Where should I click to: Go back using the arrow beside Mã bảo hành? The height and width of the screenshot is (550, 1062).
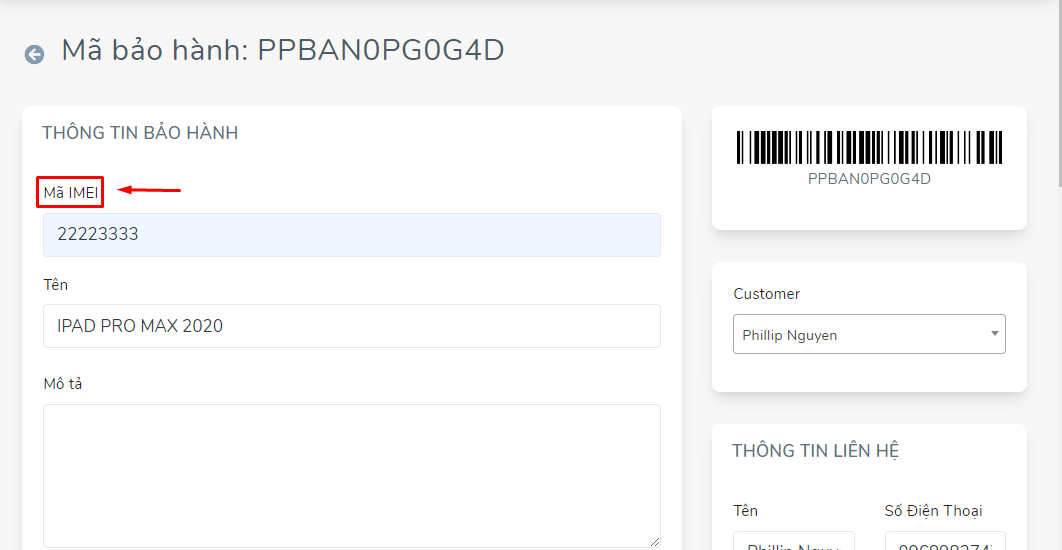[x=34, y=55]
